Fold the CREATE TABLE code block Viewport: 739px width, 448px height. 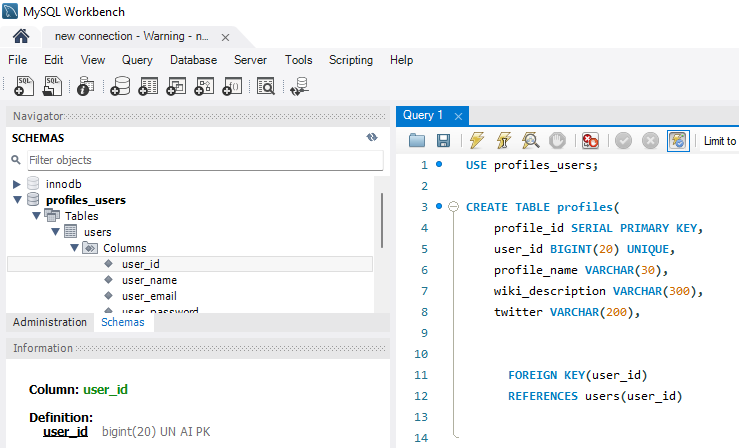453,206
